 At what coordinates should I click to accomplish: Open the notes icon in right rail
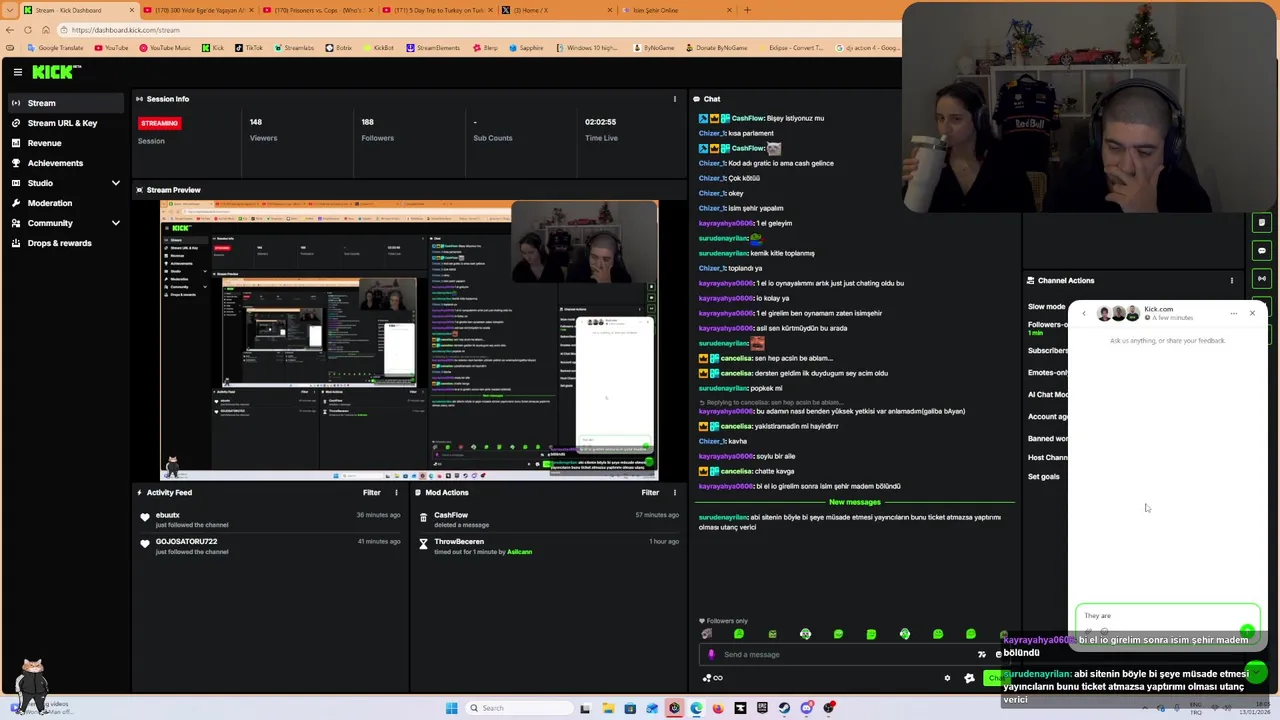1261,222
